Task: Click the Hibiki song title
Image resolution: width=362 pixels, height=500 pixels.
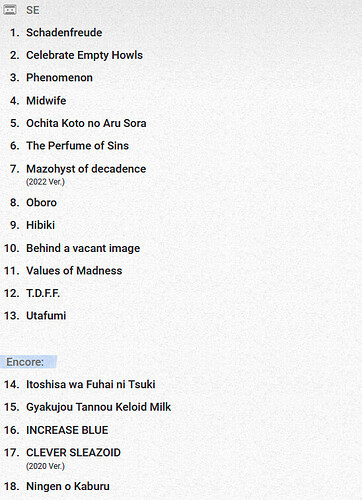Action: click(x=40, y=225)
